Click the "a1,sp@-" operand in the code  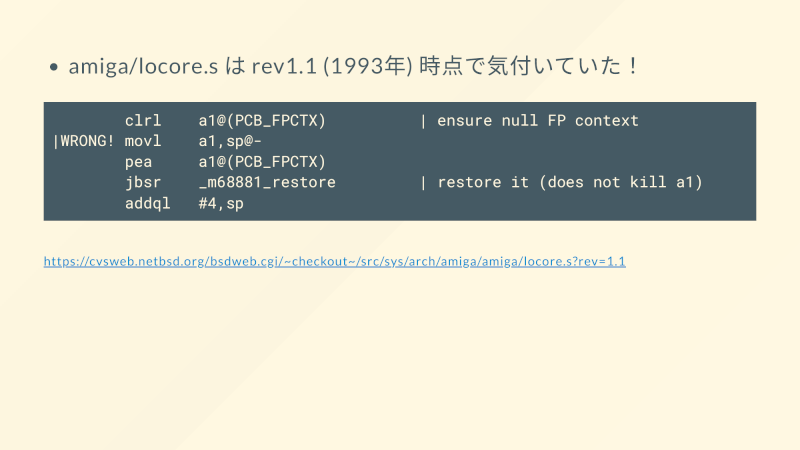230,141
